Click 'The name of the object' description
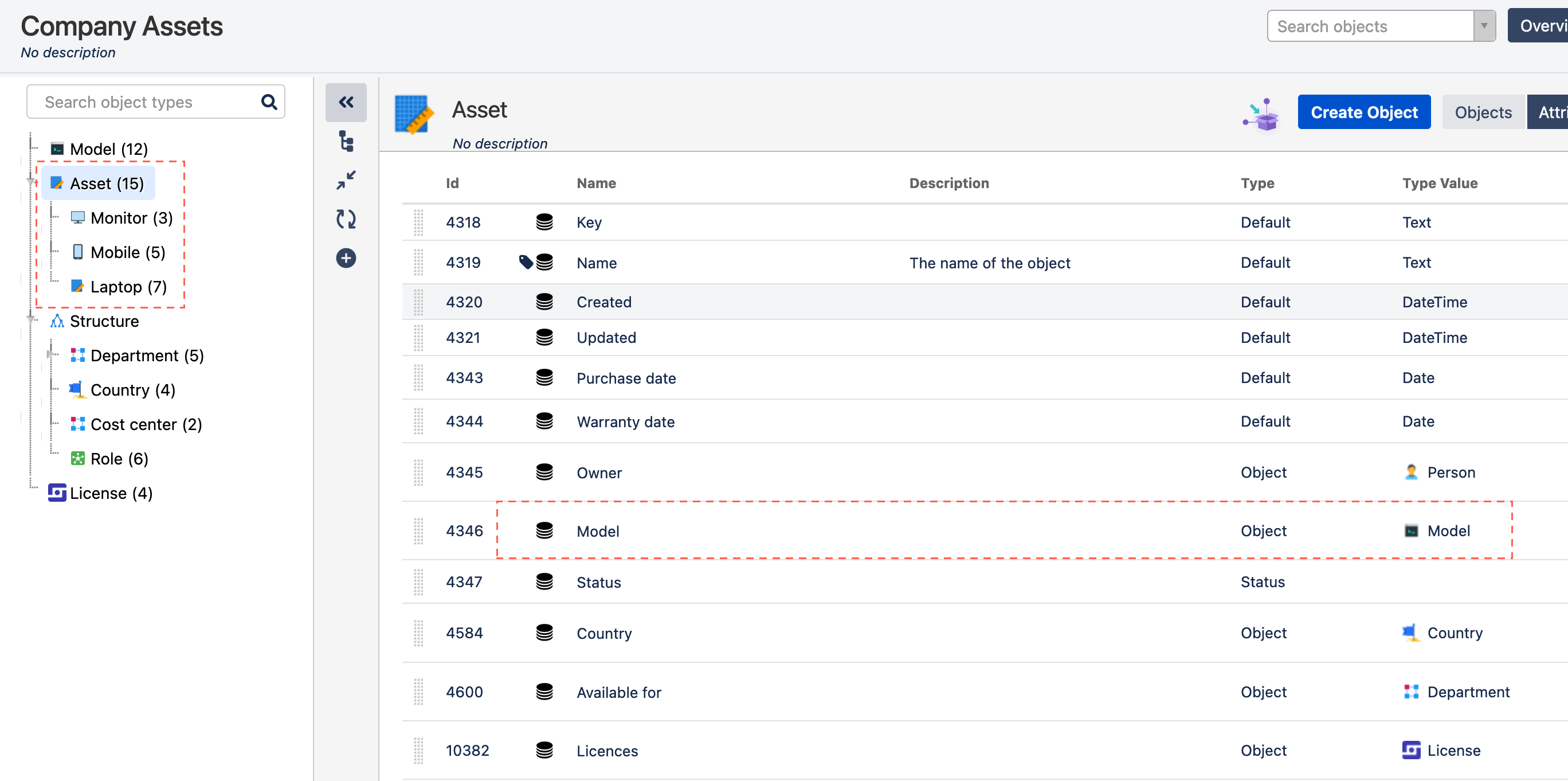Viewport: 1568px width, 781px height. tap(989, 263)
